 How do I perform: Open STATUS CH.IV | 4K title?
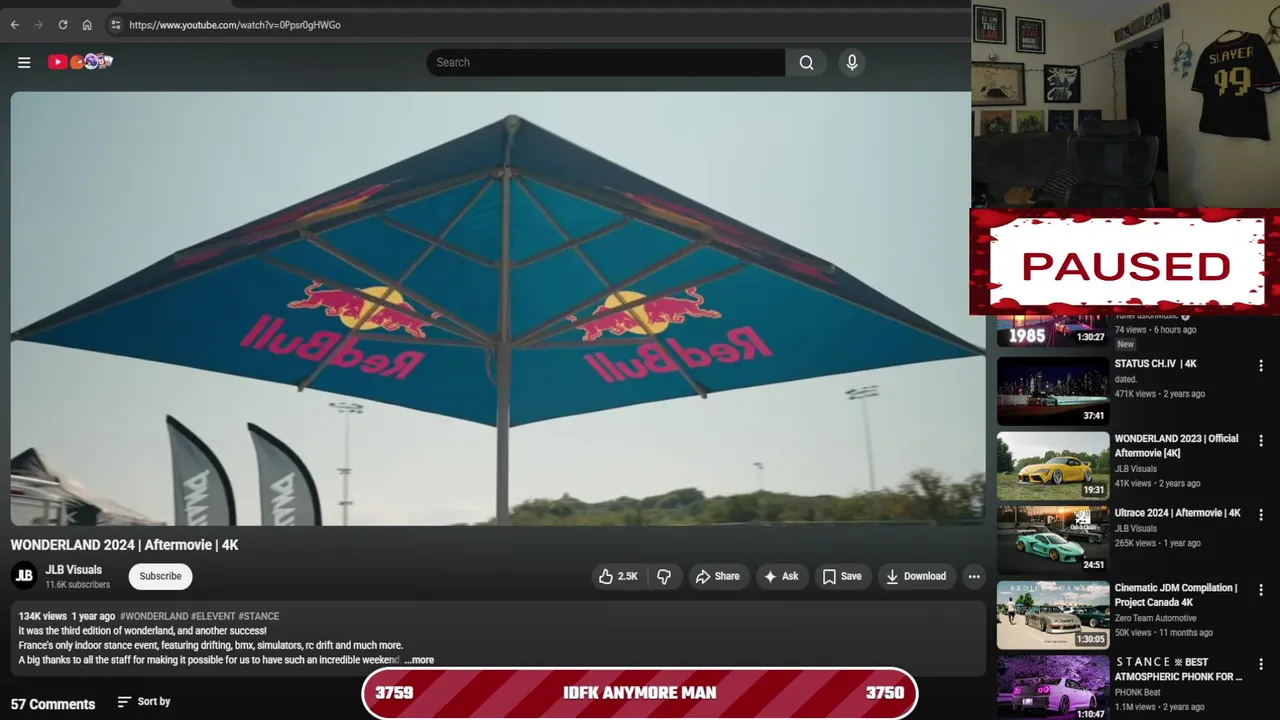click(1156, 364)
